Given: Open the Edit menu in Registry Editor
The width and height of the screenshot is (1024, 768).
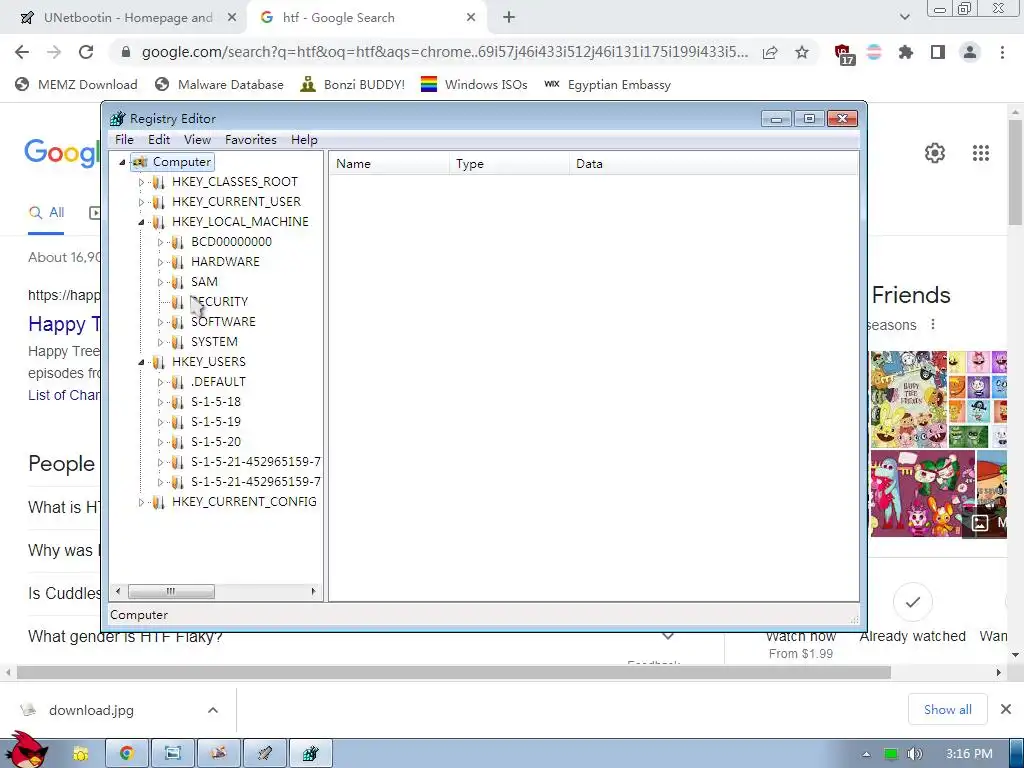Looking at the screenshot, I should (x=159, y=140).
